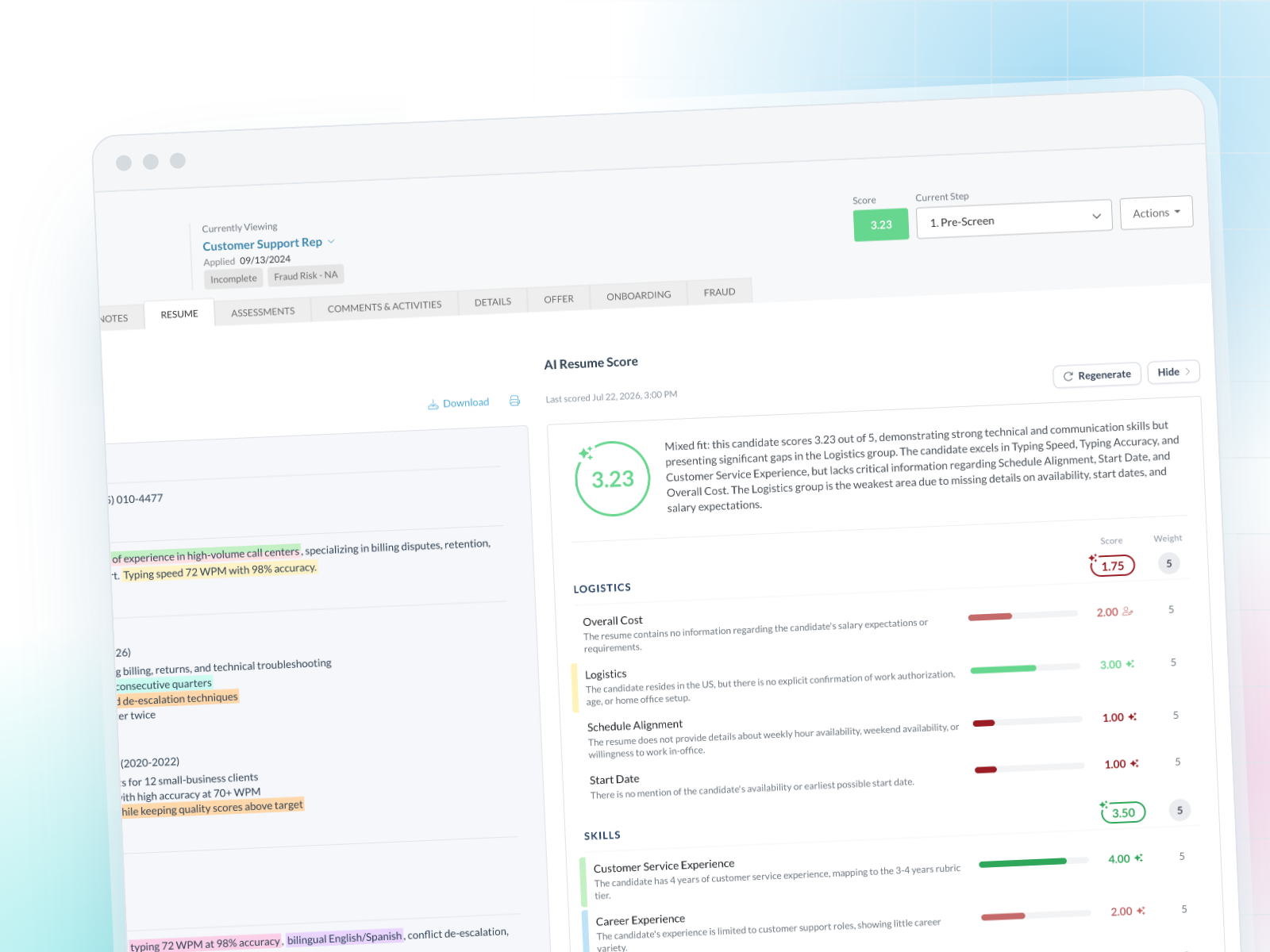Click highlighted 'bilingual English/Spanish' text
Viewport: 1270px width, 952px height.
coord(344,938)
